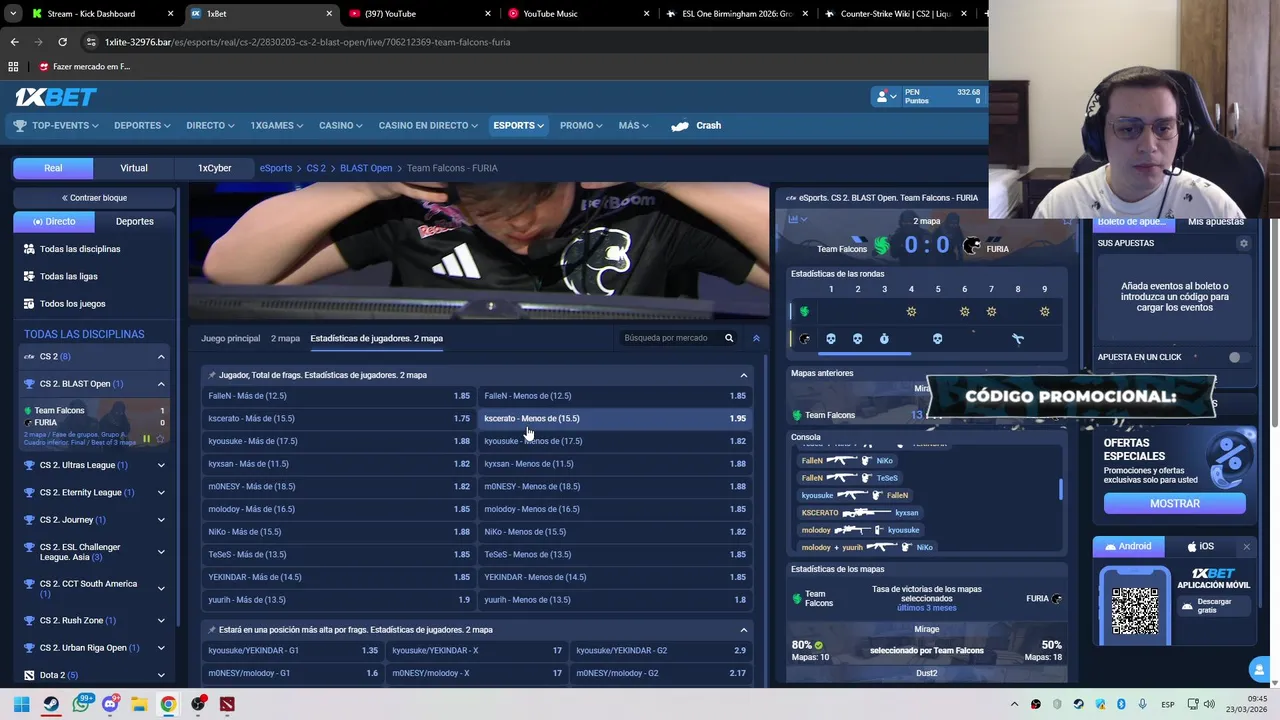This screenshot has width=1280, height=720.
Task: Unpin the Jugador, Total de frags market
Action: [211, 375]
